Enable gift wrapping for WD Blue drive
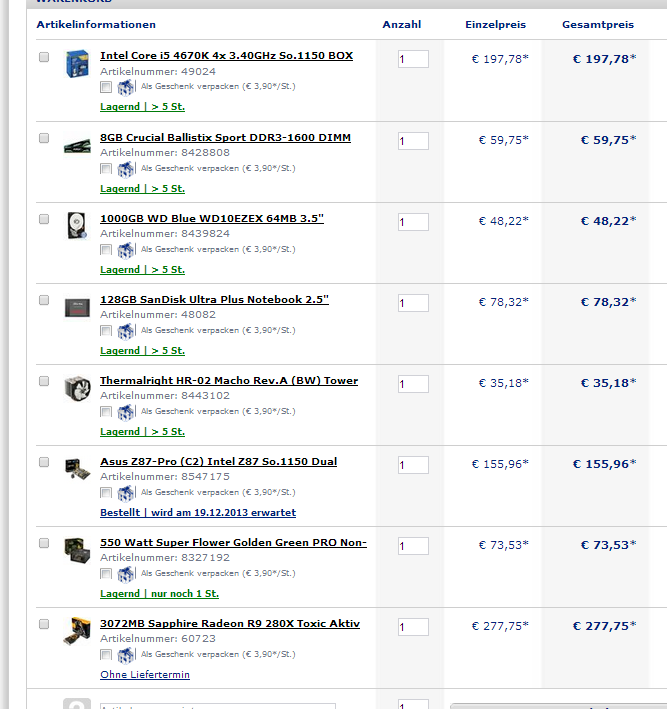 point(106,250)
